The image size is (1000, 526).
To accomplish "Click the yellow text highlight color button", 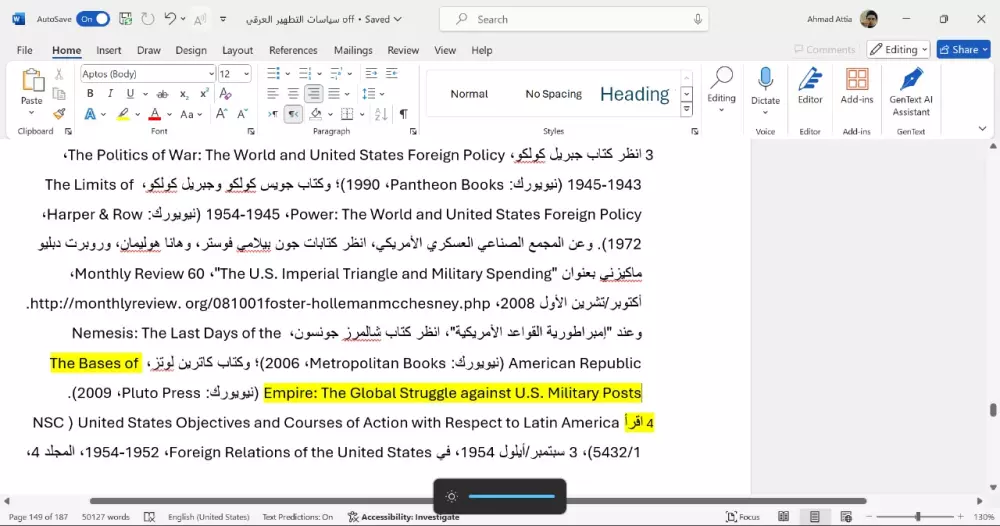I will (x=122, y=114).
